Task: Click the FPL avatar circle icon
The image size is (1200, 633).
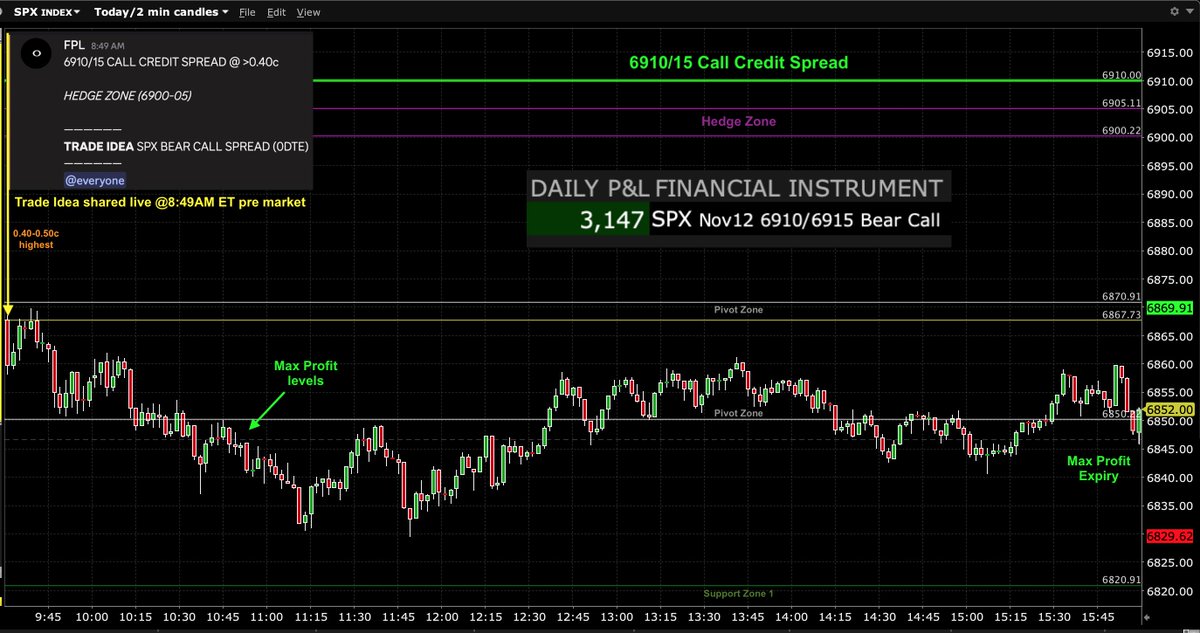Action: pyautogui.click(x=35, y=53)
